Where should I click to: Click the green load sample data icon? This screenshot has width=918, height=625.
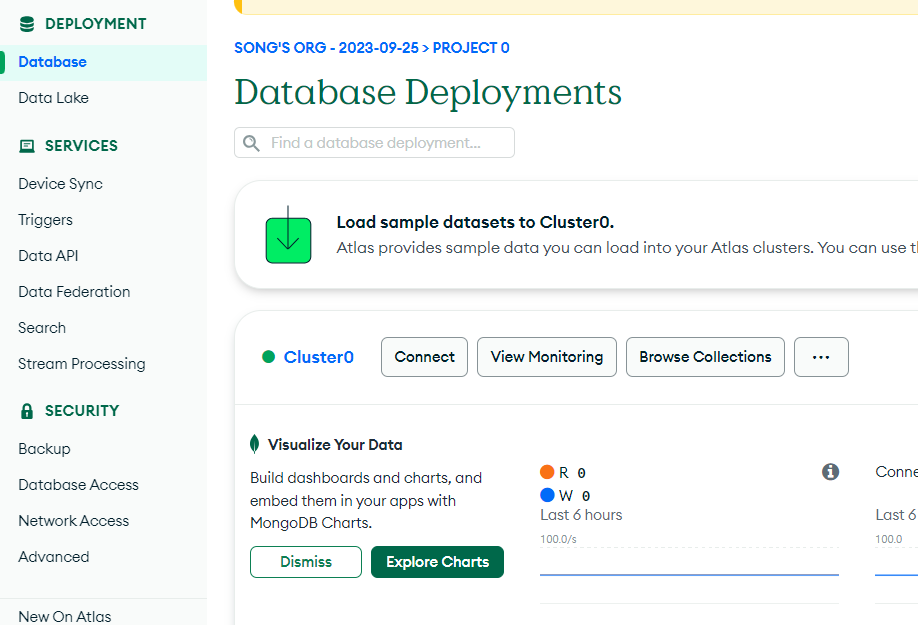(x=289, y=235)
